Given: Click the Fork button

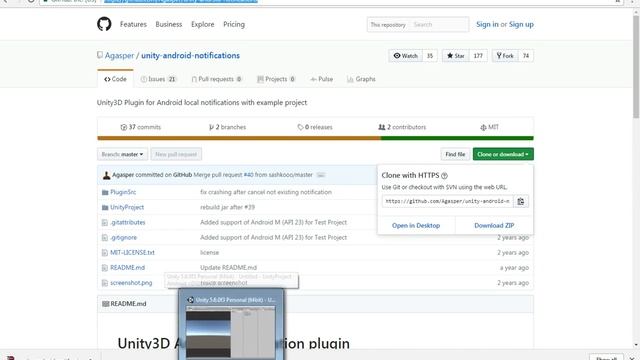Looking at the screenshot, I should [505, 56].
